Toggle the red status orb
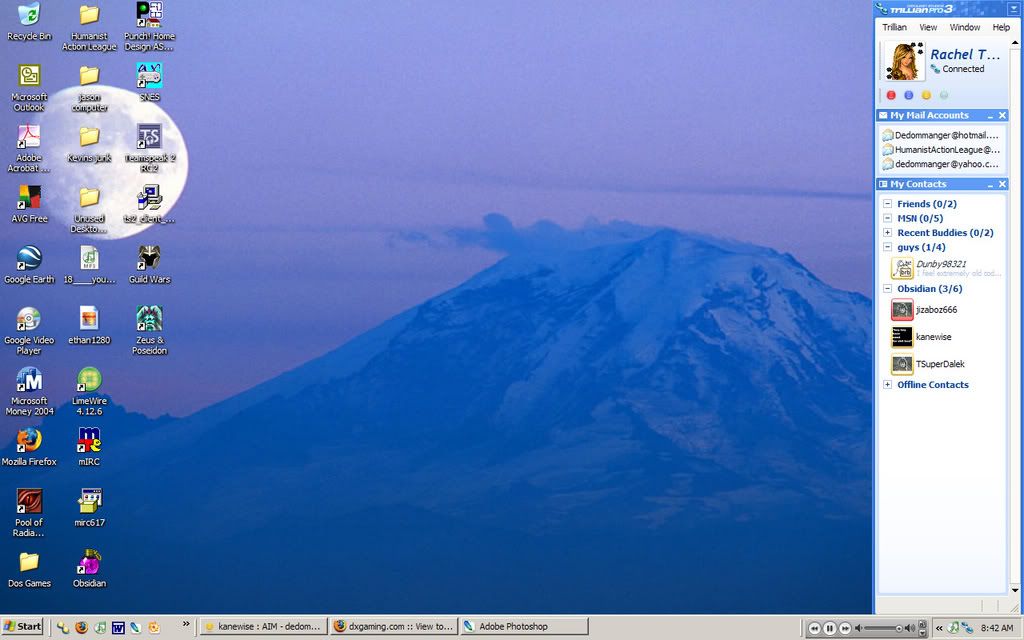Screen dimensions: 1024x640 tap(891, 94)
